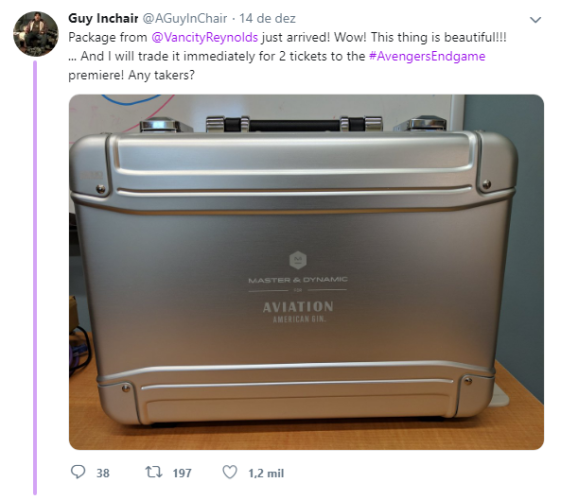
Task: Click the 1,2 mil likes count
Action: coord(266,473)
